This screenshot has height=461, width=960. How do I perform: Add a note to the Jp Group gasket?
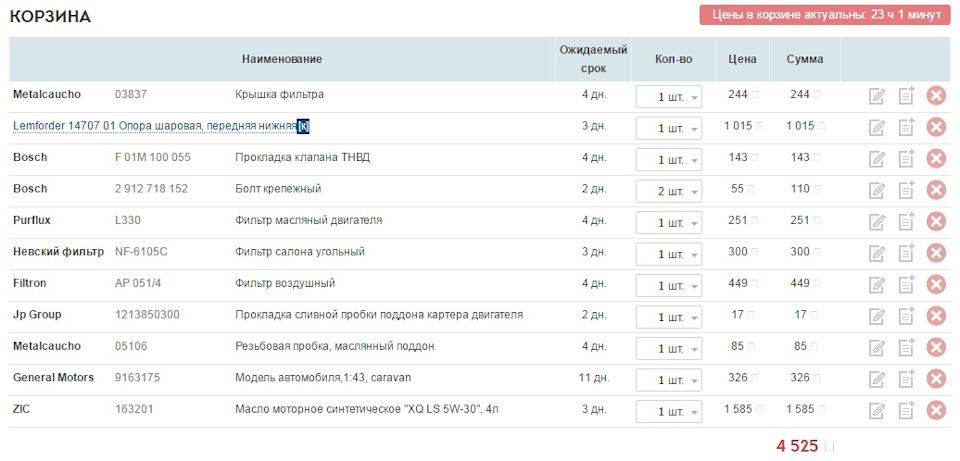[x=906, y=316]
